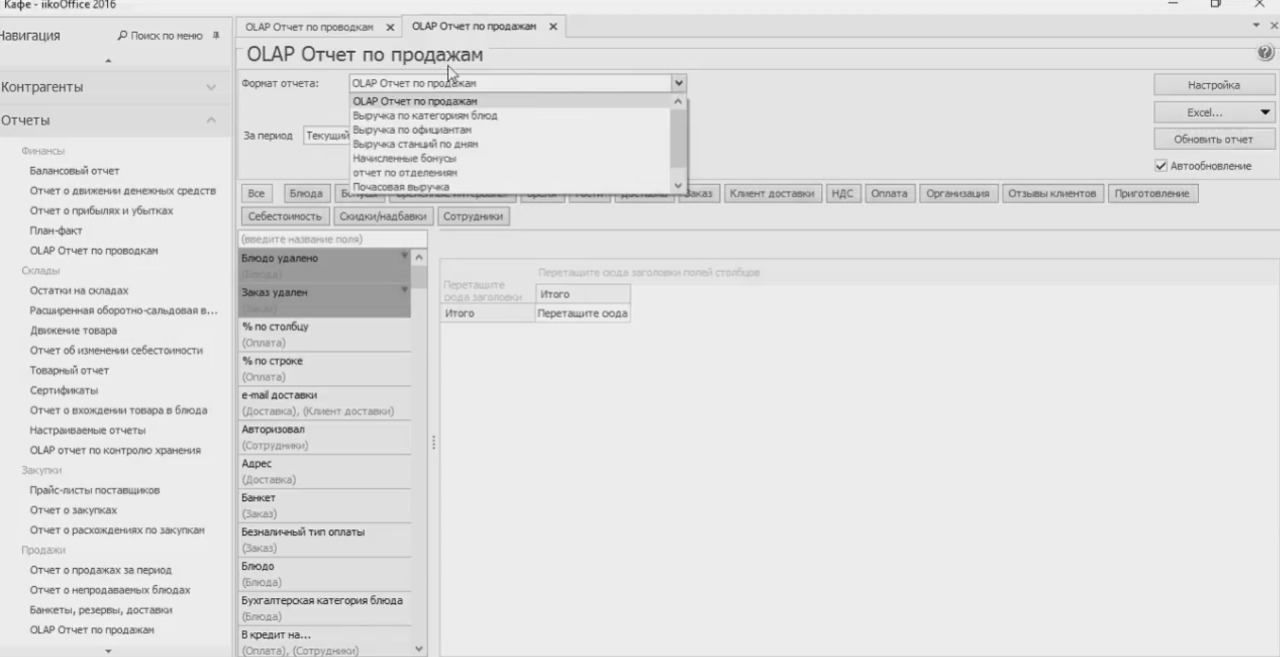The height and width of the screenshot is (657, 1280).
Task: Expand the Контрагенты section
Action: coord(210,87)
